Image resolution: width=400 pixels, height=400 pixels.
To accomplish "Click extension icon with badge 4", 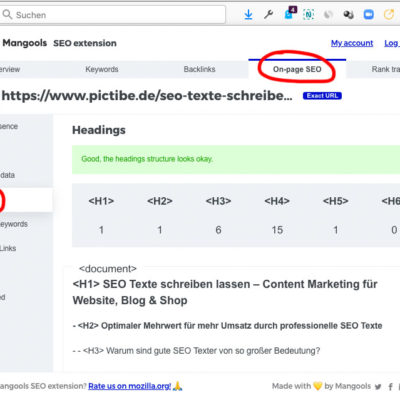I will click(x=289, y=13).
